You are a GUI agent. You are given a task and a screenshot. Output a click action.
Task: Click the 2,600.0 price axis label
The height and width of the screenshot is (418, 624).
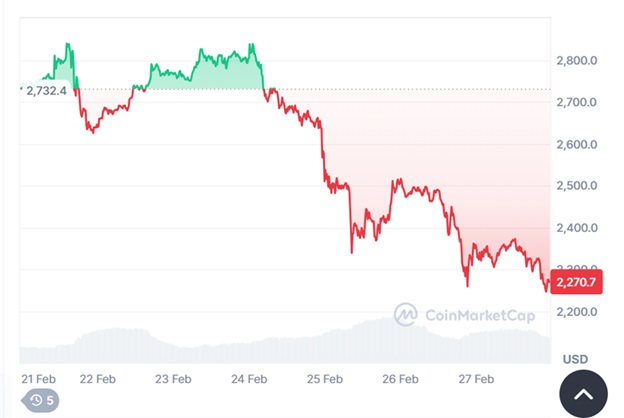click(576, 144)
